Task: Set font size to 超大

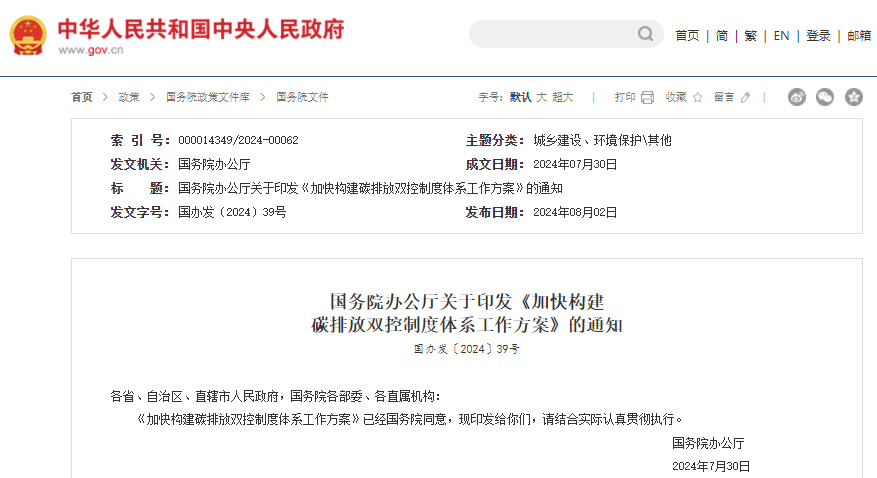Action: tap(563, 97)
